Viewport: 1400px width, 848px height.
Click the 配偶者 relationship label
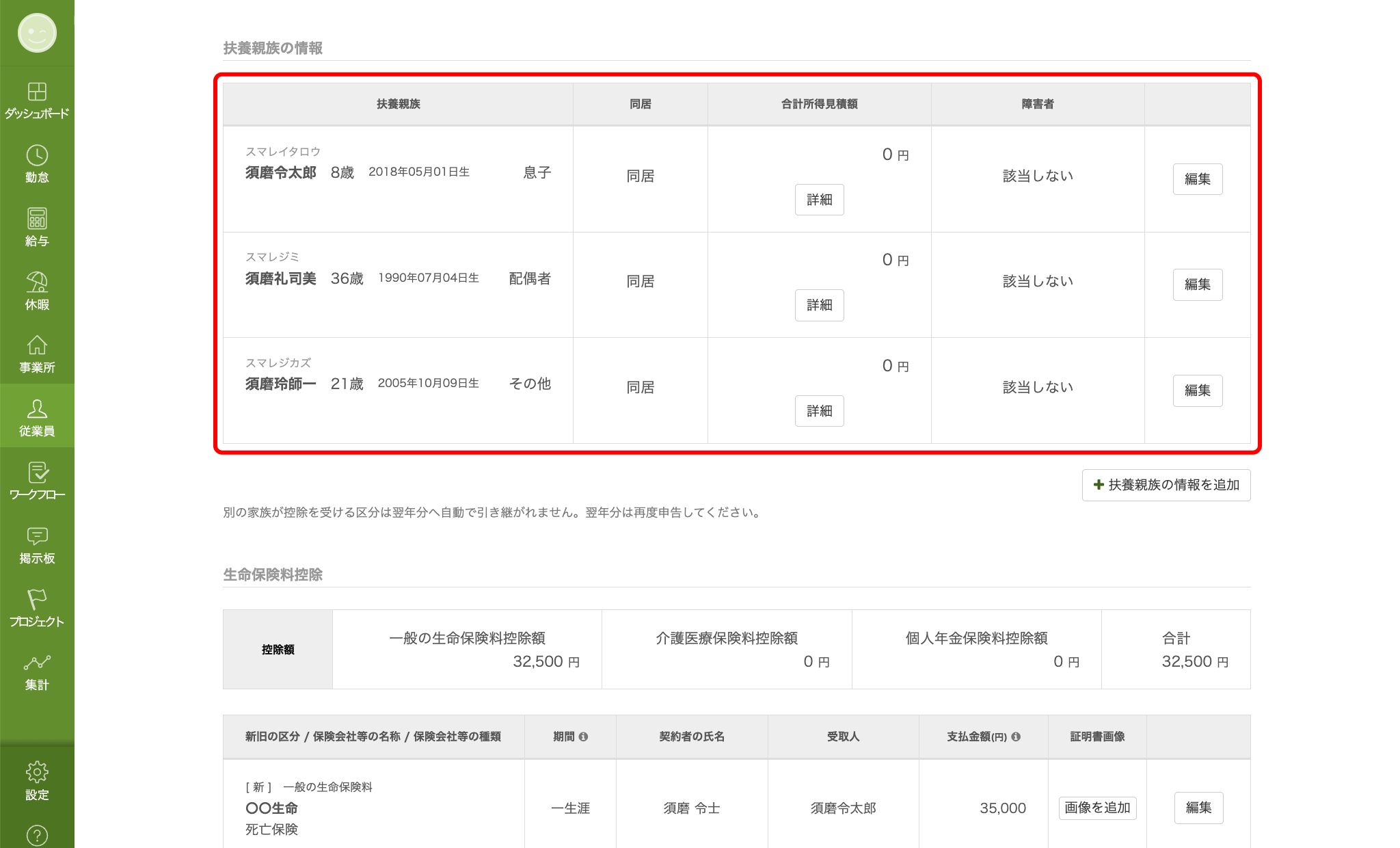(x=530, y=278)
